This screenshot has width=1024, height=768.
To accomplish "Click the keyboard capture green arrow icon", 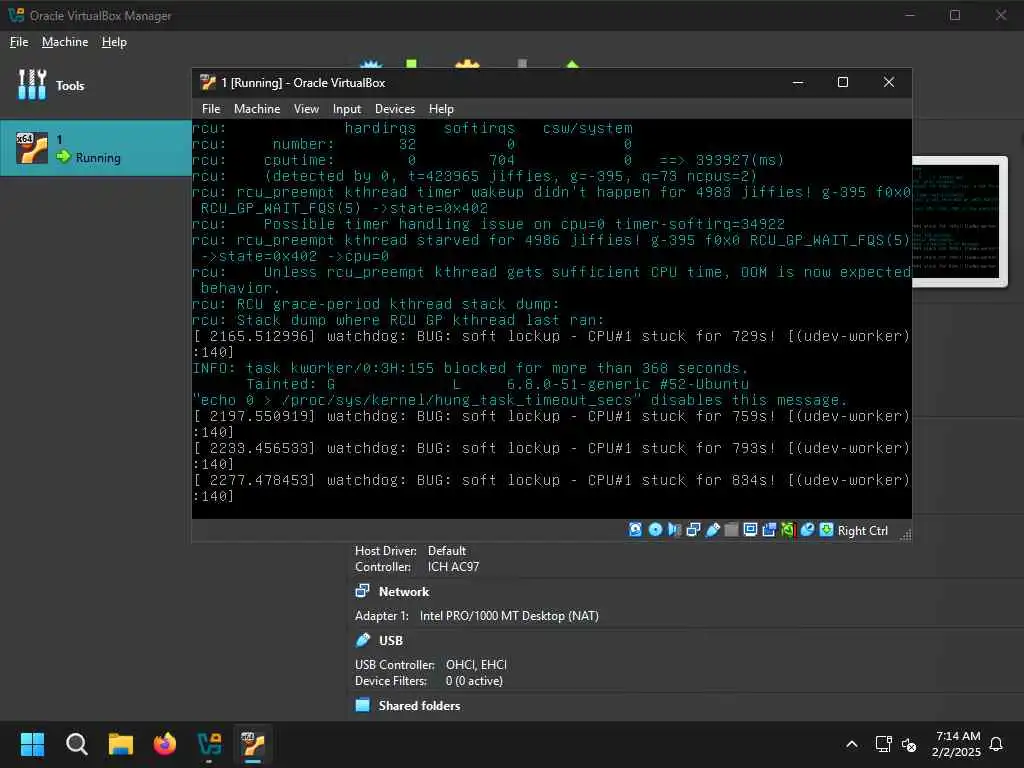I will (826, 530).
